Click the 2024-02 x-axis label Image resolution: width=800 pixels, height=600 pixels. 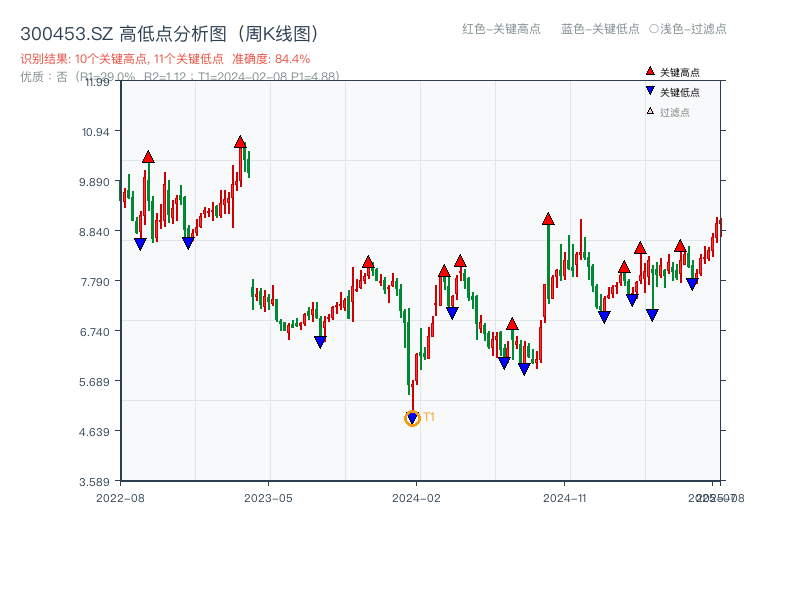click(x=416, y=498)
